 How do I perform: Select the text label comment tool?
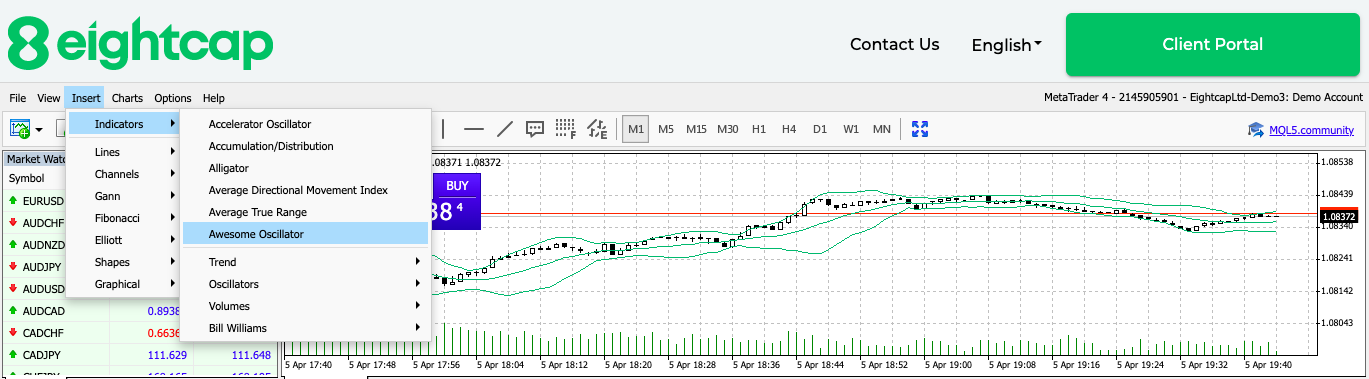[535, 129]
